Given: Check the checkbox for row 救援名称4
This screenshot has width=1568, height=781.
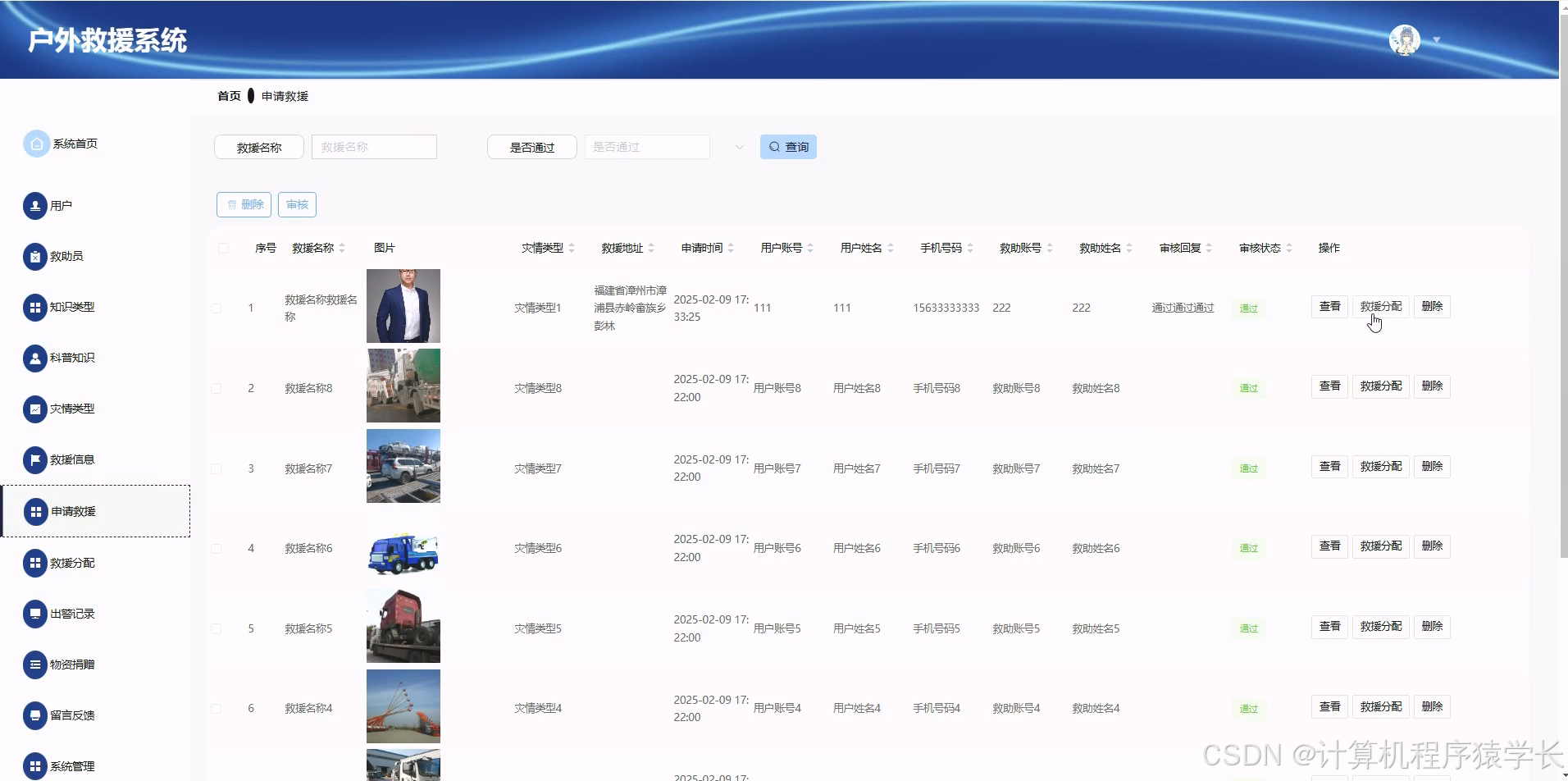Looking at the screenshot, I should click(x=217, y=709).
